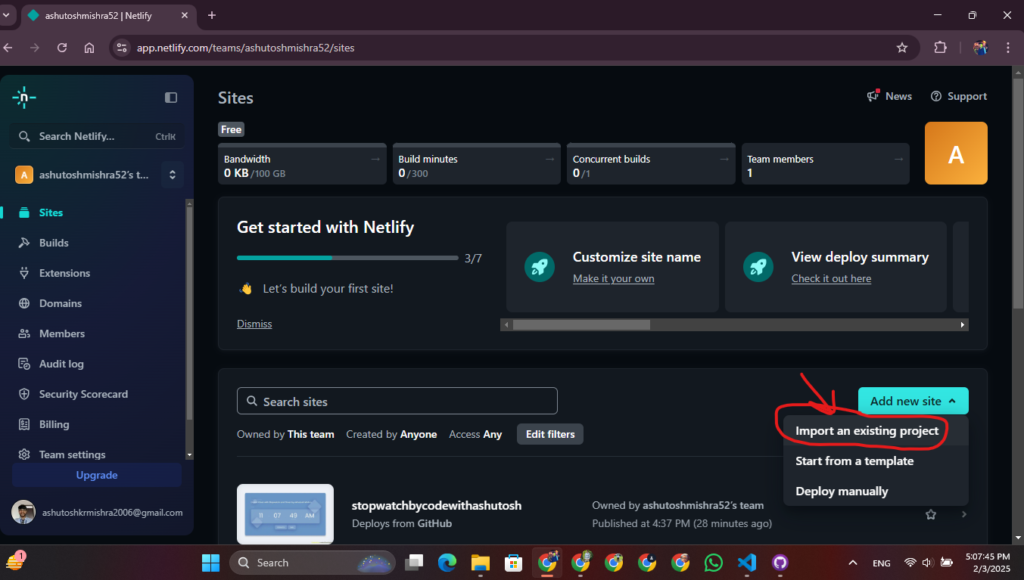Open the Make it your own link
1024x580 pixels.
(613, 279)
